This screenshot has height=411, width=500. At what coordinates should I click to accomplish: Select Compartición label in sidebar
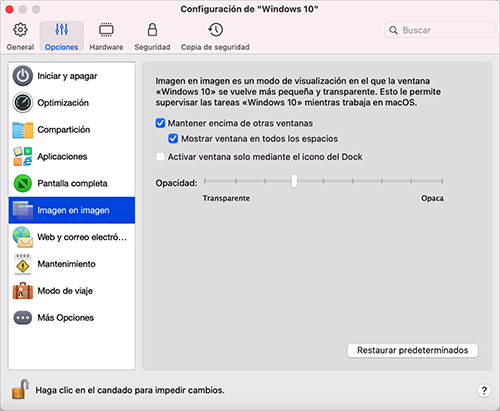pyautogui.click(x=64, y=130)
